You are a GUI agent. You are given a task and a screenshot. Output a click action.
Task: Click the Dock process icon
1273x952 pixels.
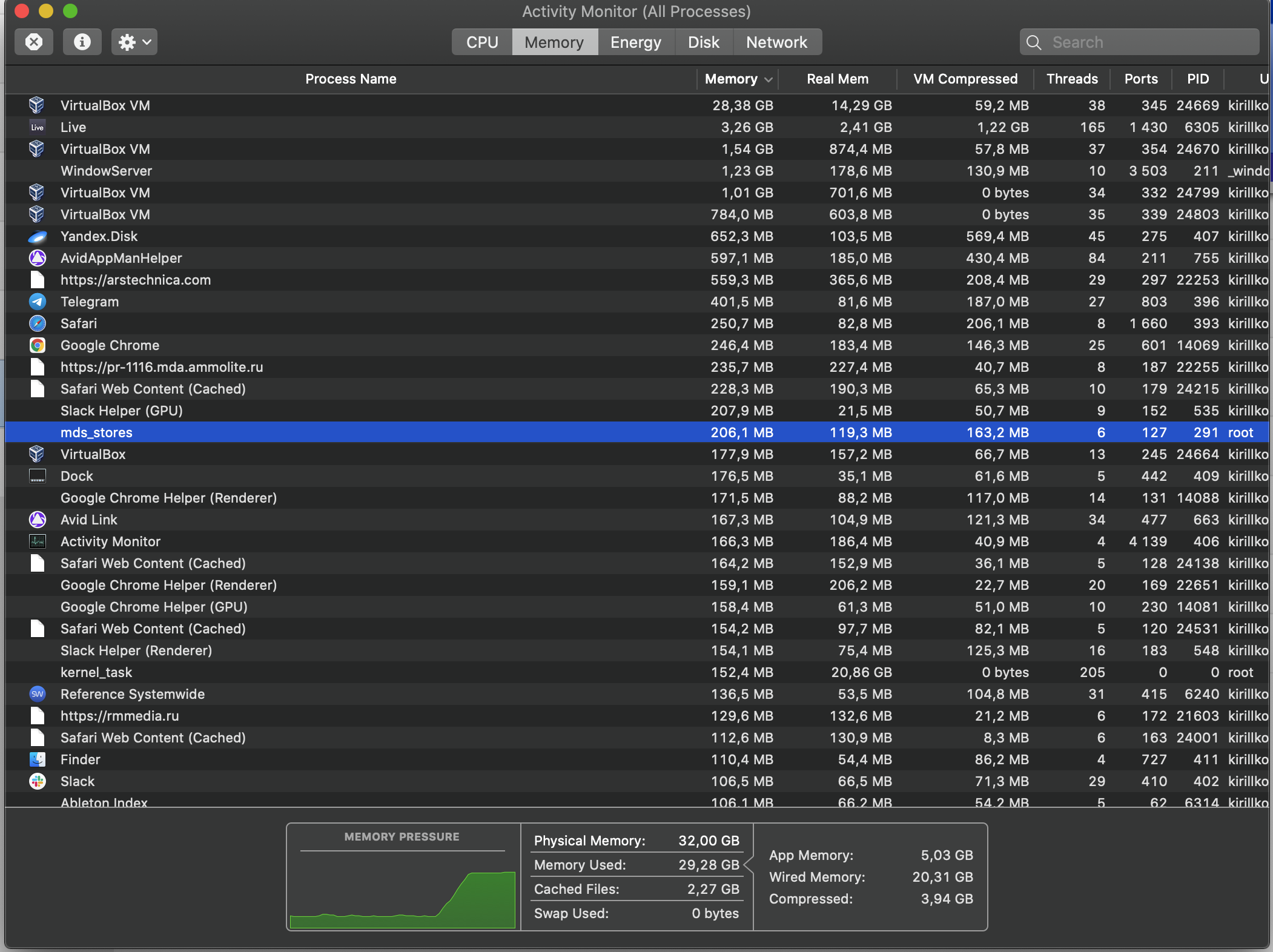(x=37, y=476)
